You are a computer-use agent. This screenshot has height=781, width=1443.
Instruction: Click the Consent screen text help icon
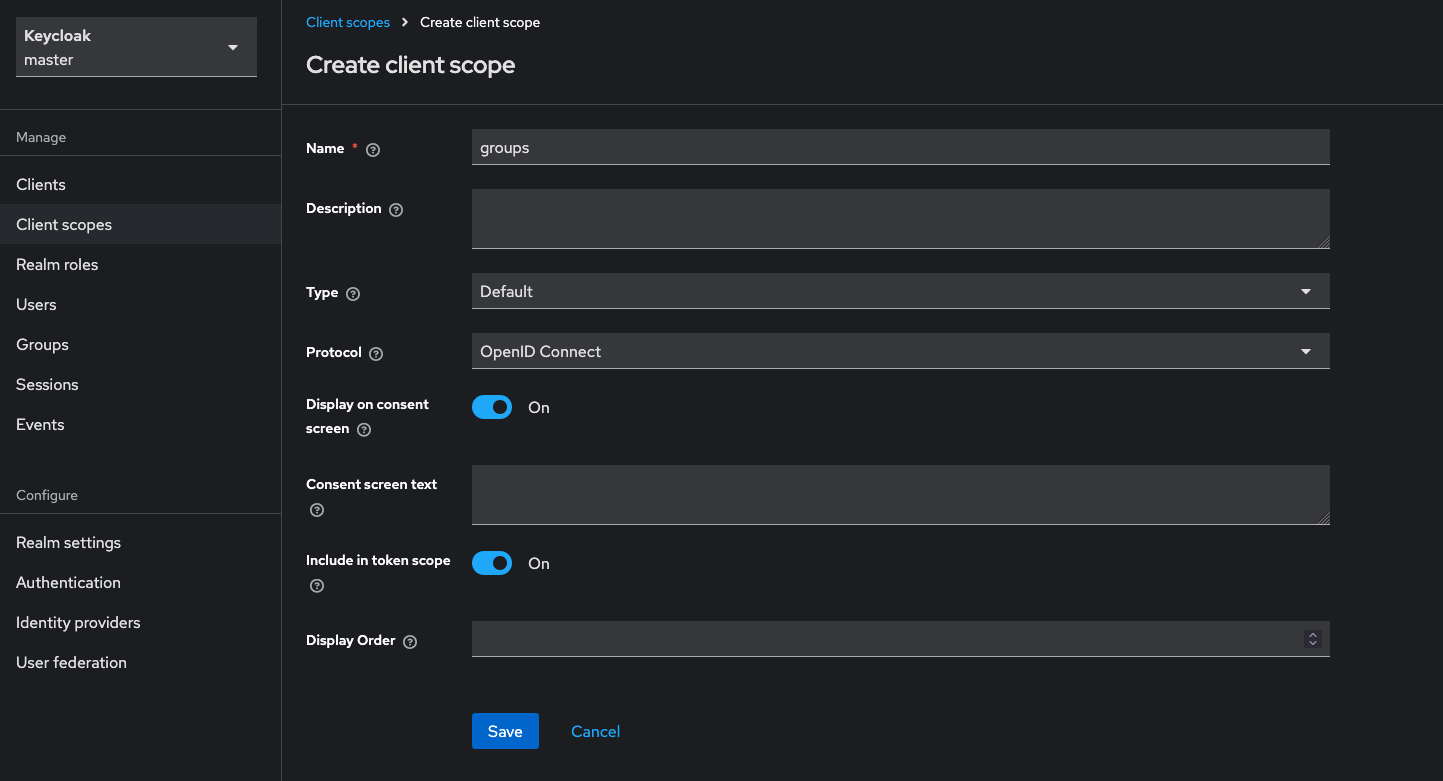point(316,510)
